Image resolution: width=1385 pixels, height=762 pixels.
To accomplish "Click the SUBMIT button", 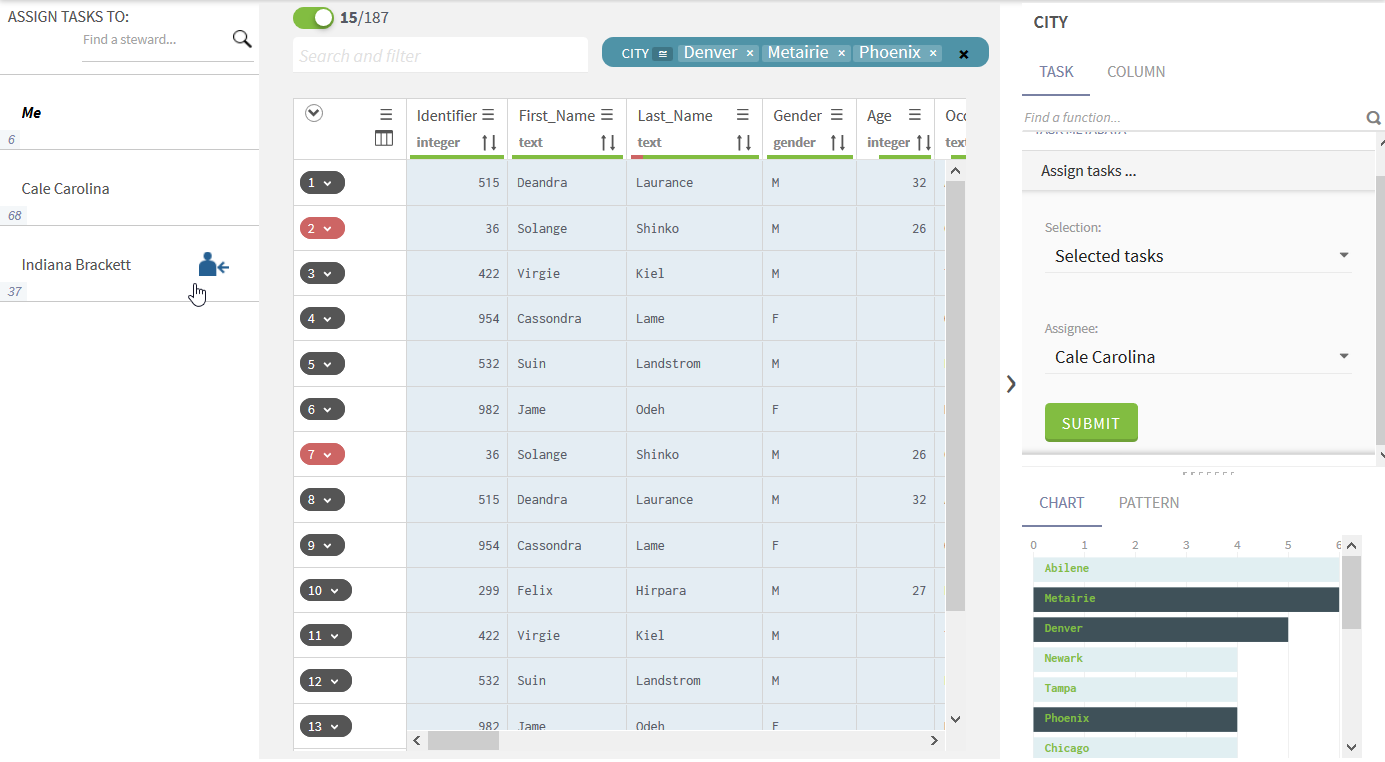I will coord(1091,423).
